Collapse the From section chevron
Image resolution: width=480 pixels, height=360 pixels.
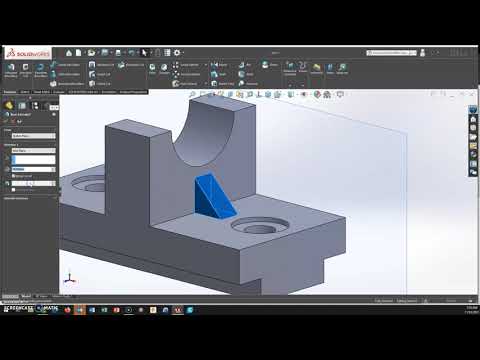pos(54,130)
